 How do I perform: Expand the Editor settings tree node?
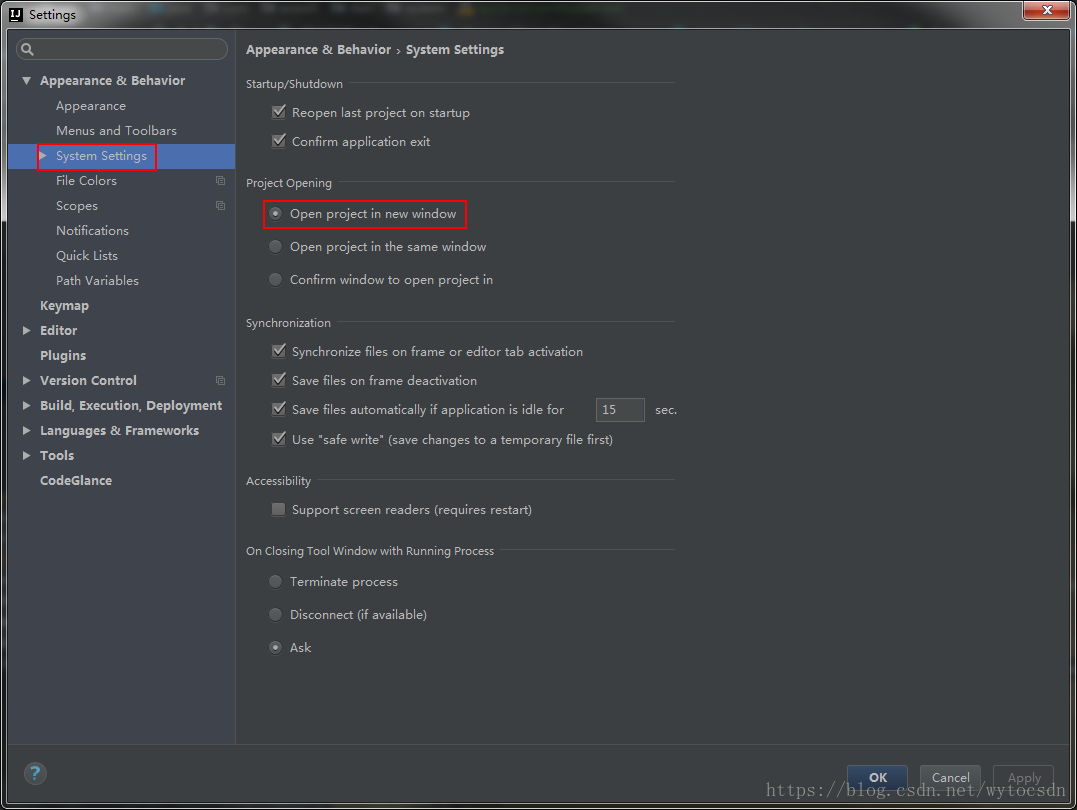(x=27, y=331)
